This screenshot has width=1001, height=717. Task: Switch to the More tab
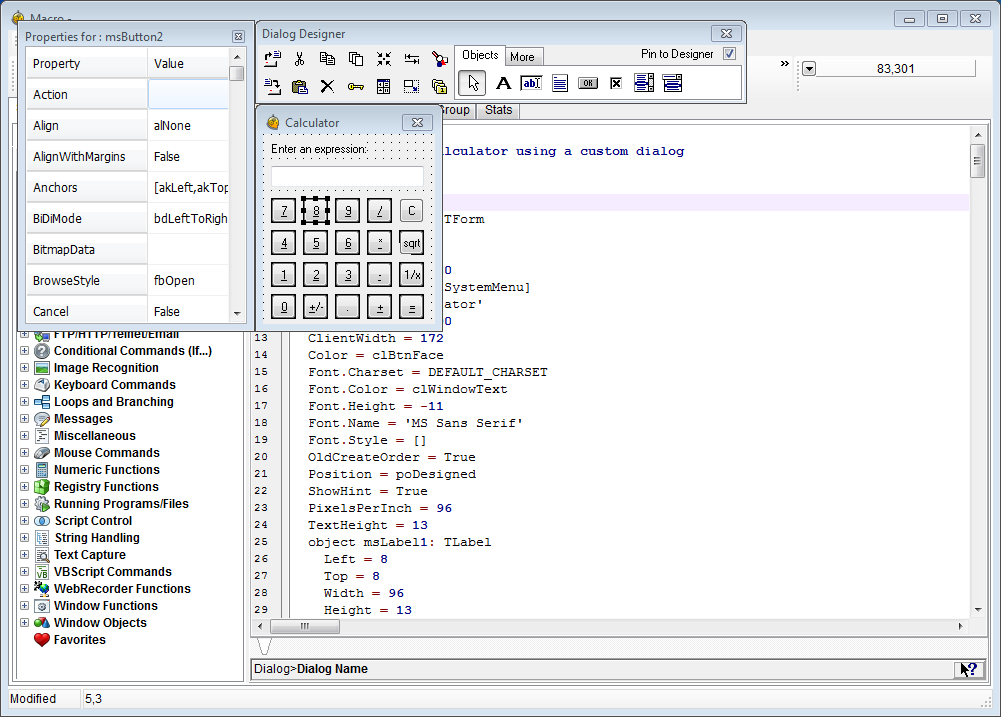[x=522, y=57]
